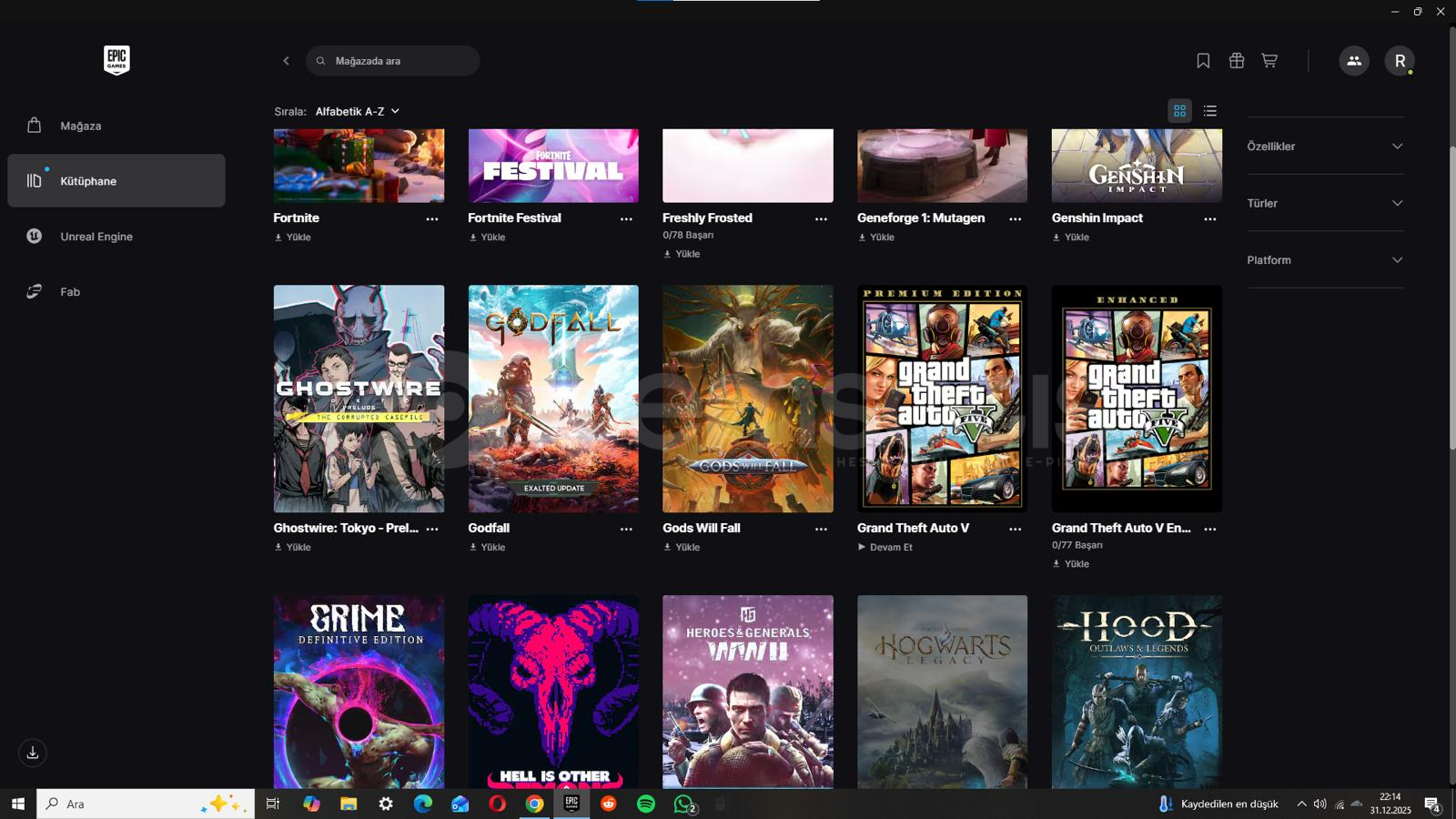This screenshot has height=819, width=1456.
Task: Open the GTA V Enhanced cover
Action: point(1137,399)
